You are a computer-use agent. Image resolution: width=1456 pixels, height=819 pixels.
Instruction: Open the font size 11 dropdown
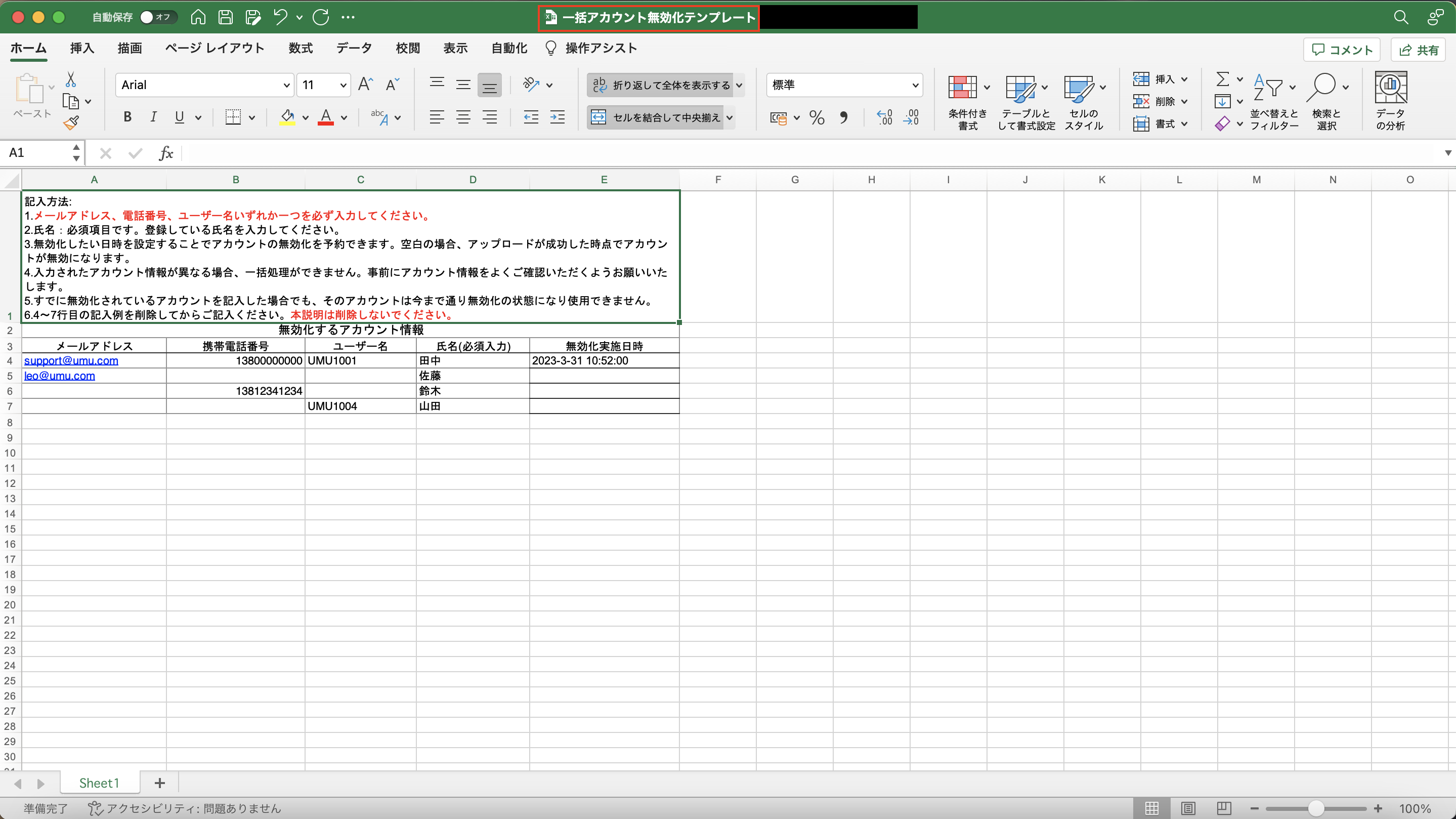pyautogui.click(x=342, y=85)
